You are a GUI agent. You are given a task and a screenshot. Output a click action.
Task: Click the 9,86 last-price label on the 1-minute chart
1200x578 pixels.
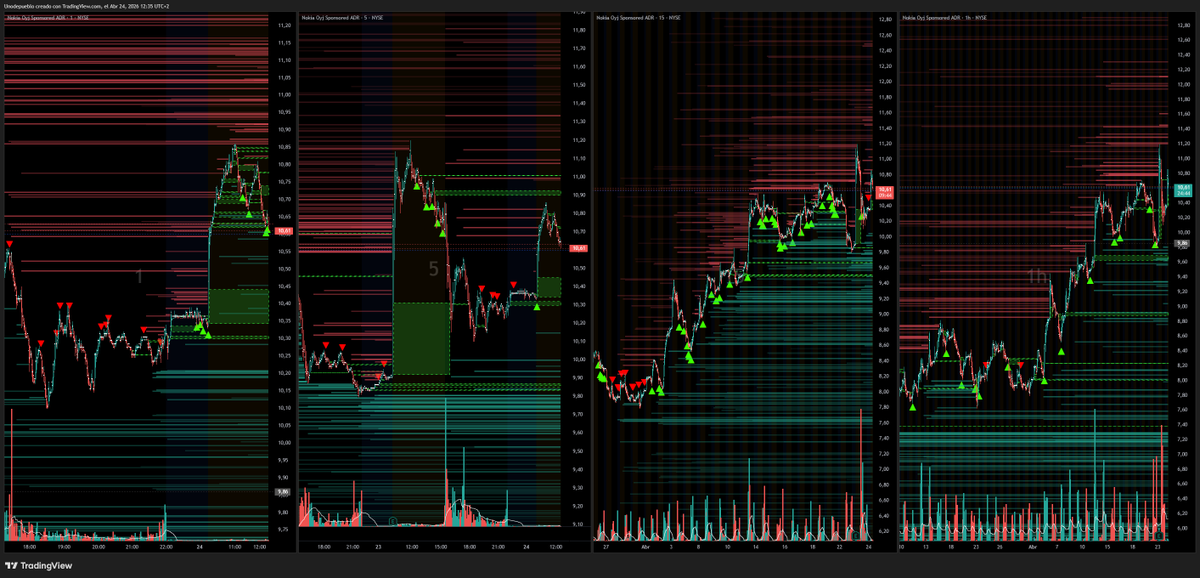(x=283, y=493)
